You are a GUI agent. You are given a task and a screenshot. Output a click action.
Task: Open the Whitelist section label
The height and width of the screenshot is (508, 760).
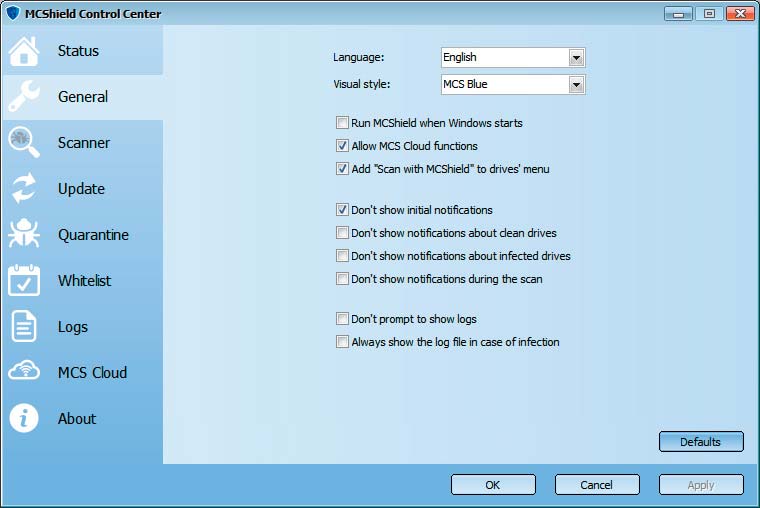(84, 281)
